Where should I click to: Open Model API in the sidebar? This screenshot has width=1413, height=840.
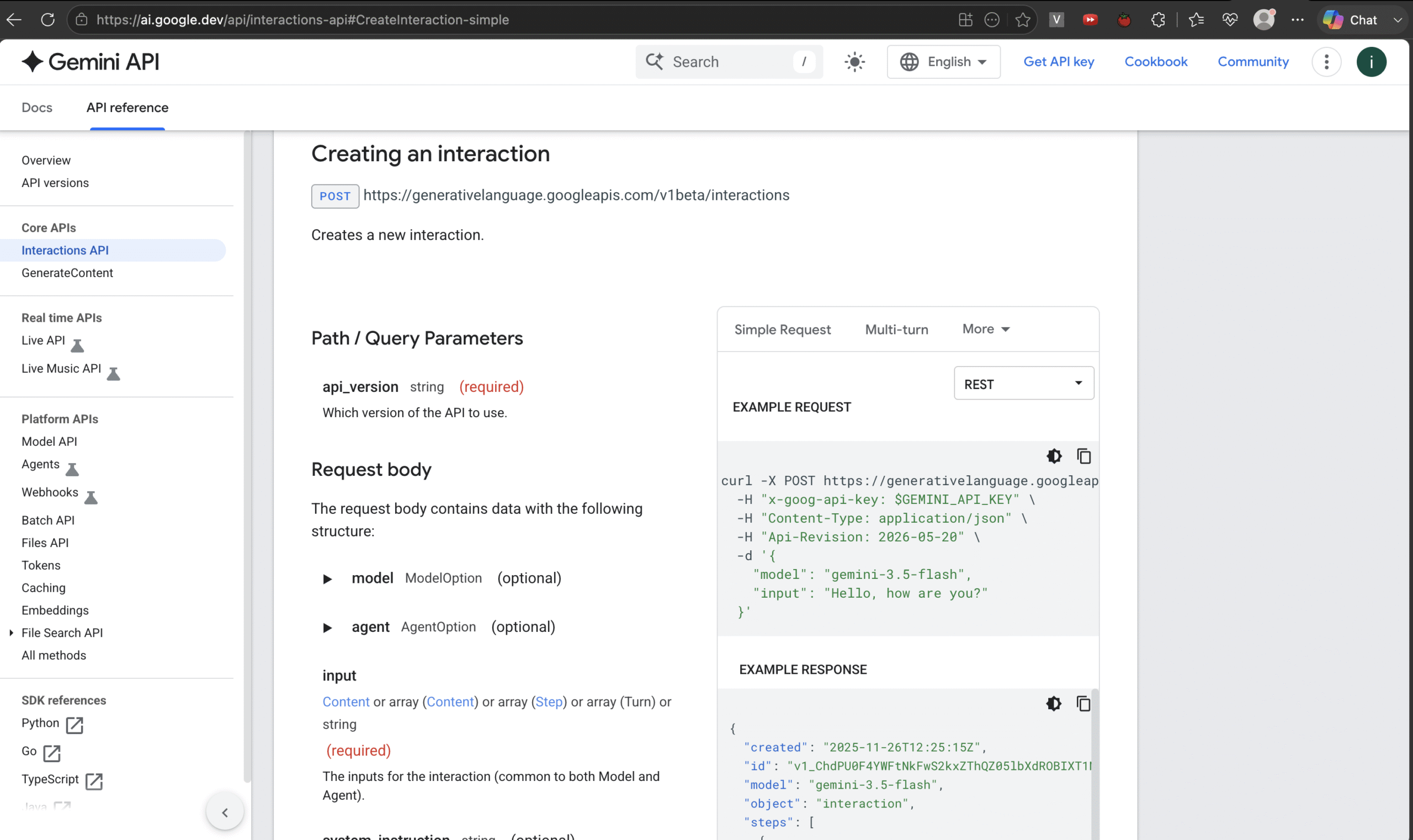(49, 442)
